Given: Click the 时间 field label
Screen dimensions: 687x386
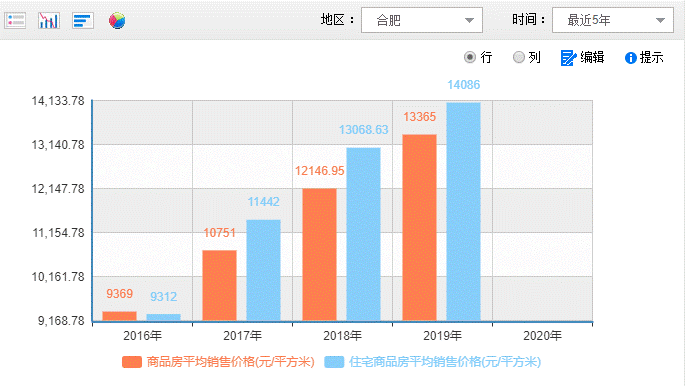Looking at the screenshot, I should pyautogui.click(x=528, y=20).
